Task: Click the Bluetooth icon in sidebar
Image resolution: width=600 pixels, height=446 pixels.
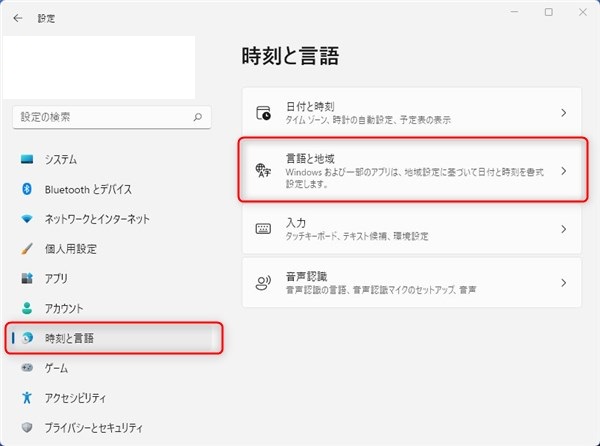Action: pos(27,189)
